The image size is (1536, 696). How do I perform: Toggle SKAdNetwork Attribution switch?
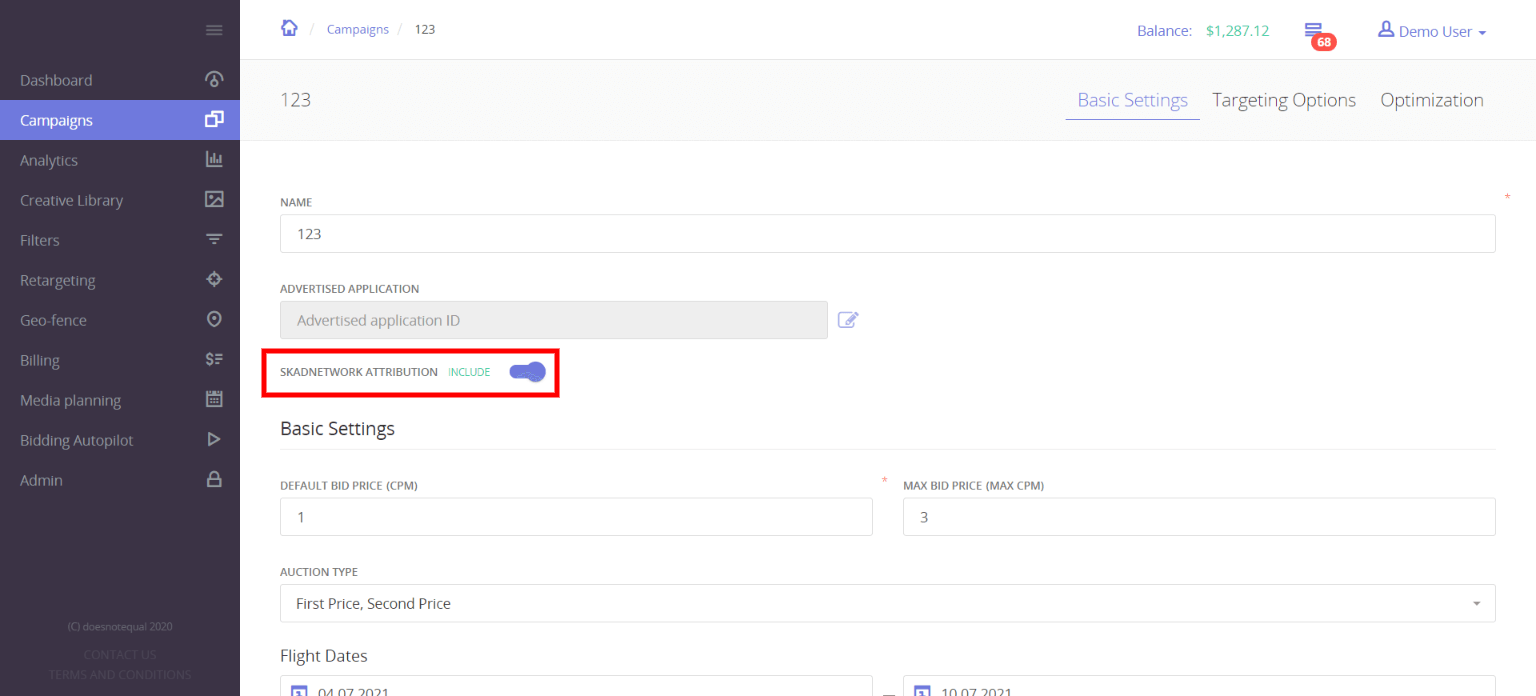[x=527, y=372]
